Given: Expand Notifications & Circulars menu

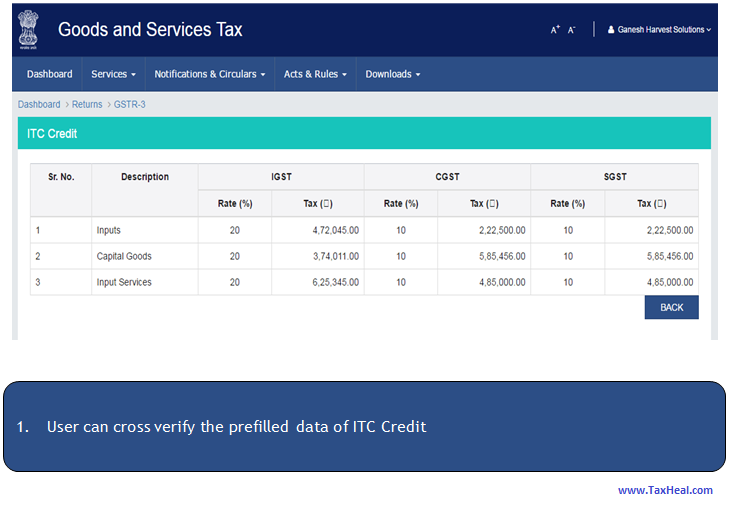Looking at the screenshot, I should [x=210, y=74].
